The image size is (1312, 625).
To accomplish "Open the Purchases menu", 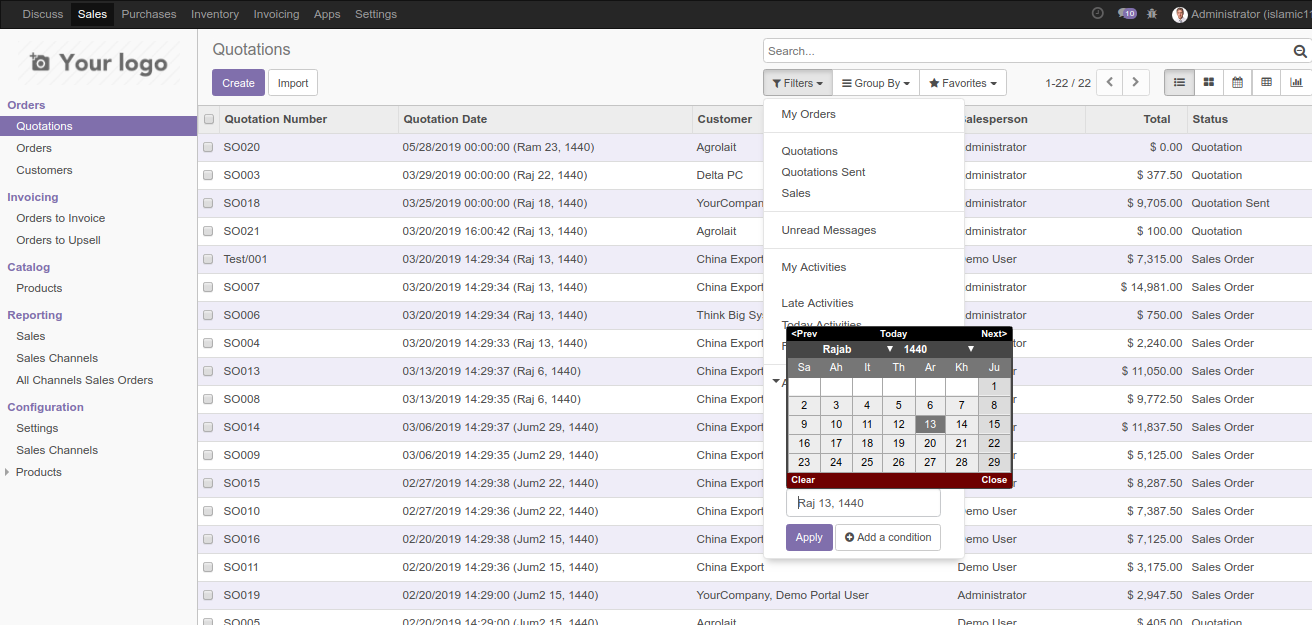I will pyautogui.click(x=149, y=14).
